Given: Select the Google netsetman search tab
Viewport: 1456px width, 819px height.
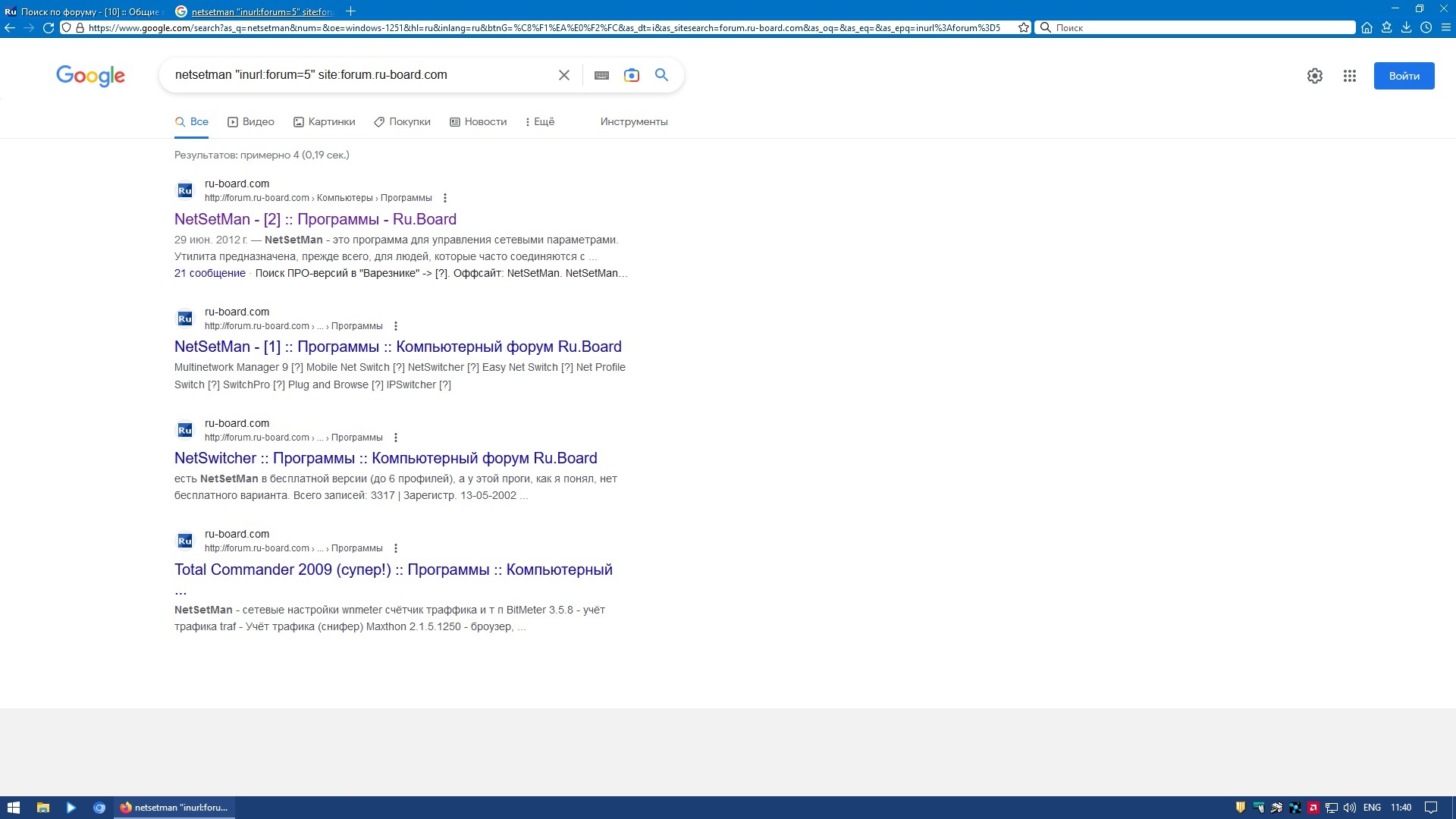Looking at the screenshot, I should (x=254, y=11).
